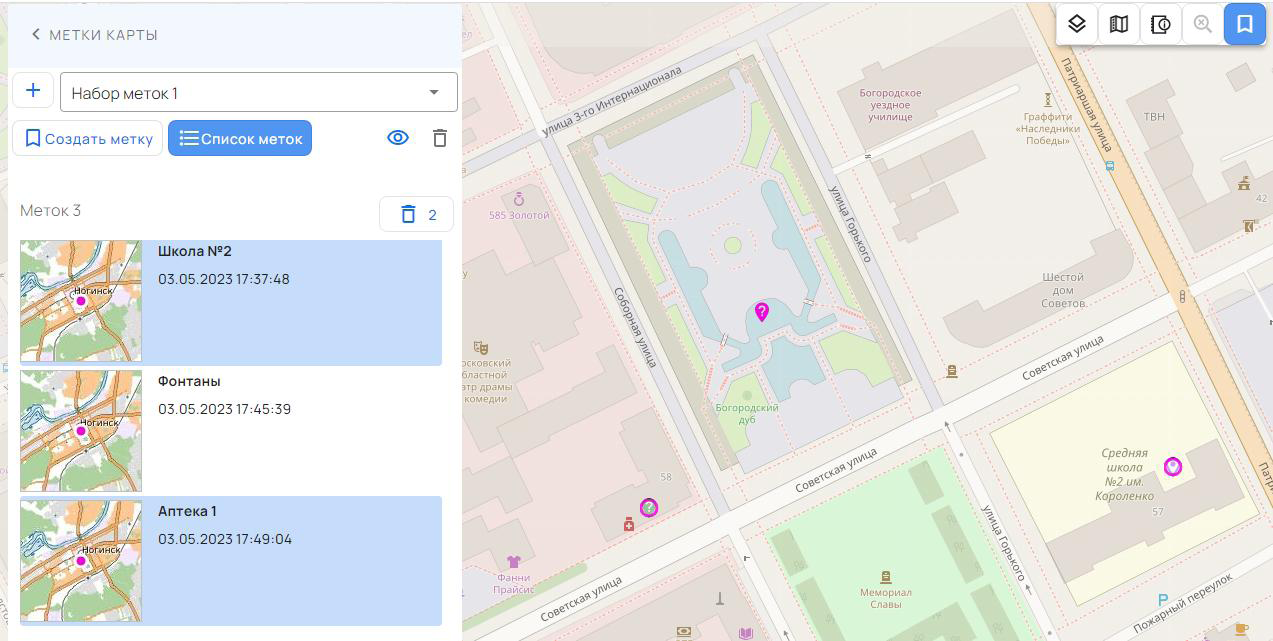This screenshot has height=641, width=1273.
Task: Deselect the Школа №2 list entry
Action: coord(290,302)
